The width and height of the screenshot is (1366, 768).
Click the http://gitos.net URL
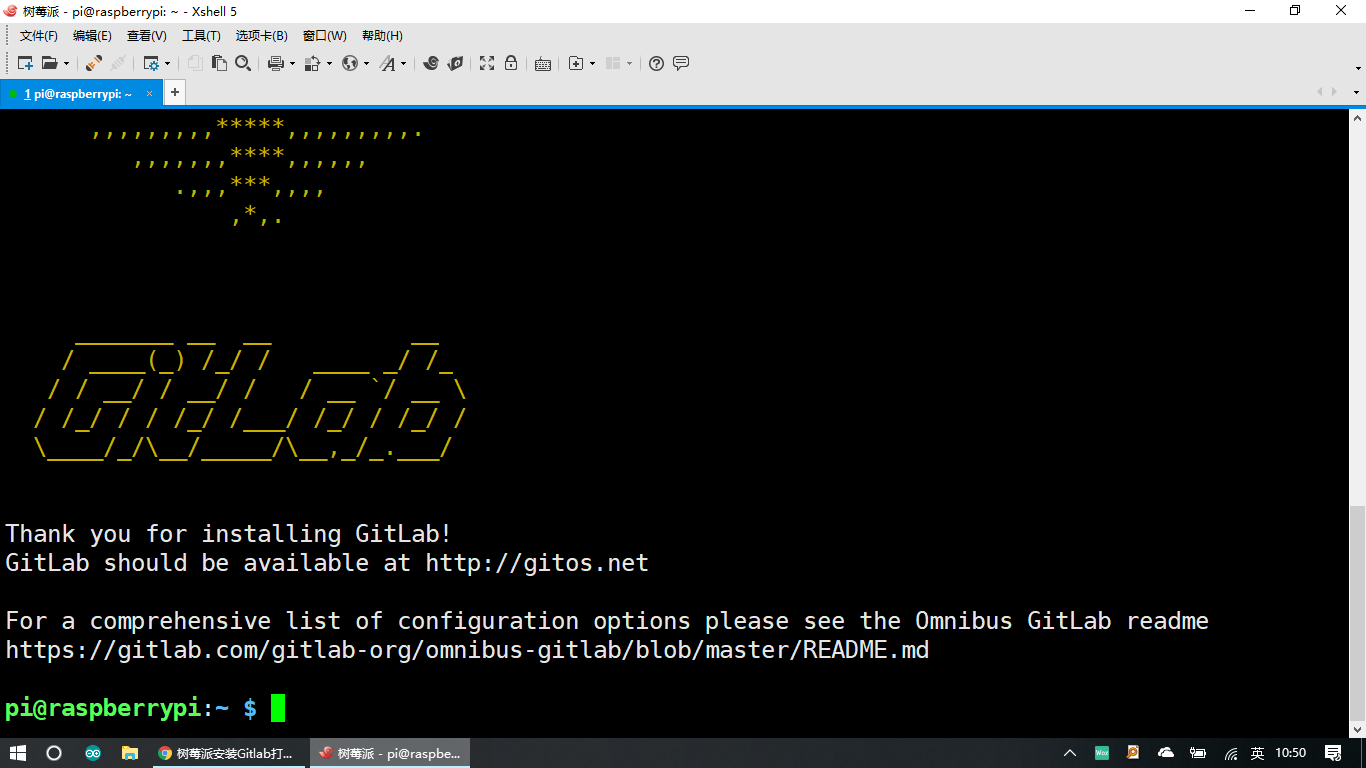point(537,563)
